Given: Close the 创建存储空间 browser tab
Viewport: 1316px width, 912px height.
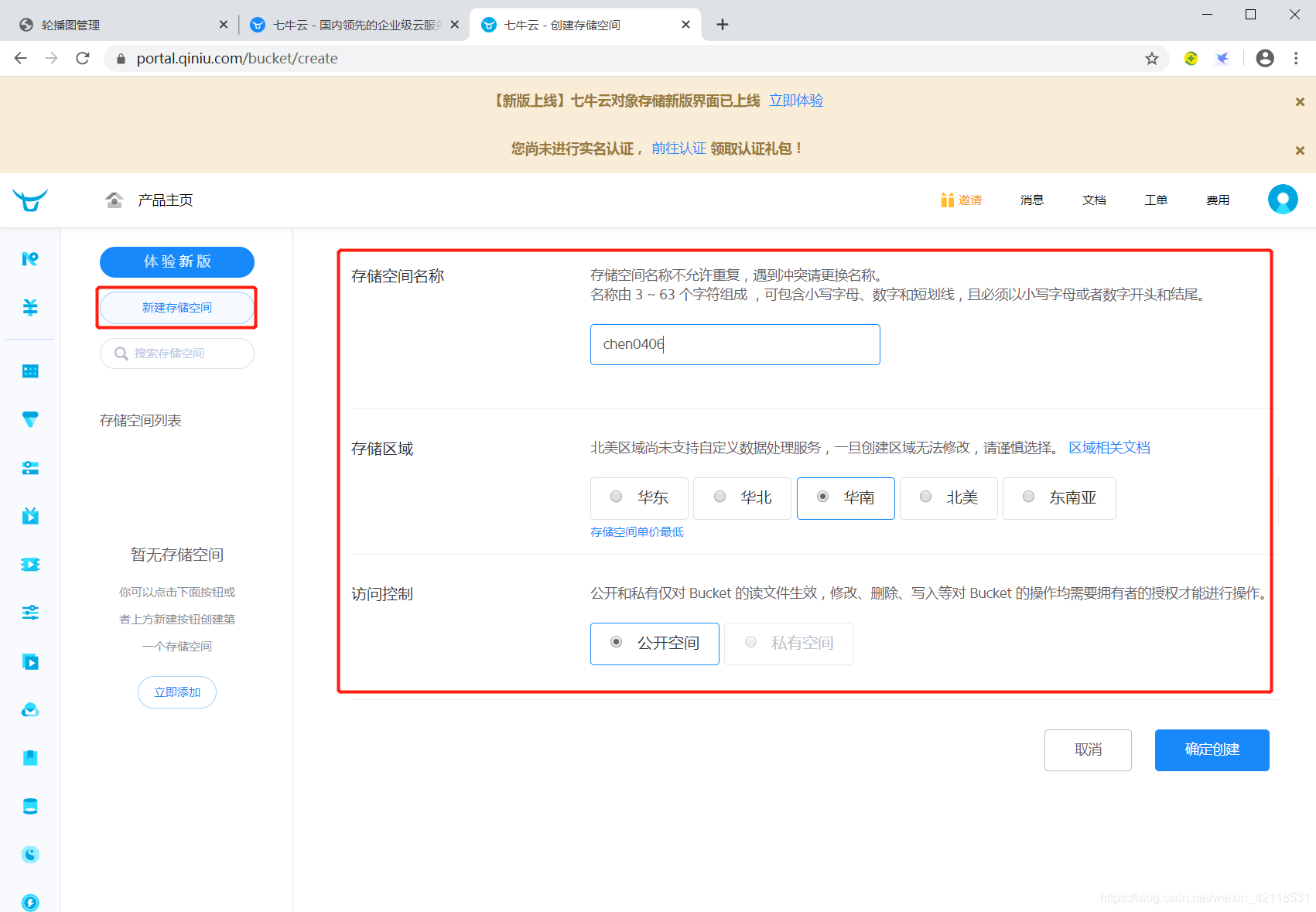Looking at the screenshot, I should [685, 25].
